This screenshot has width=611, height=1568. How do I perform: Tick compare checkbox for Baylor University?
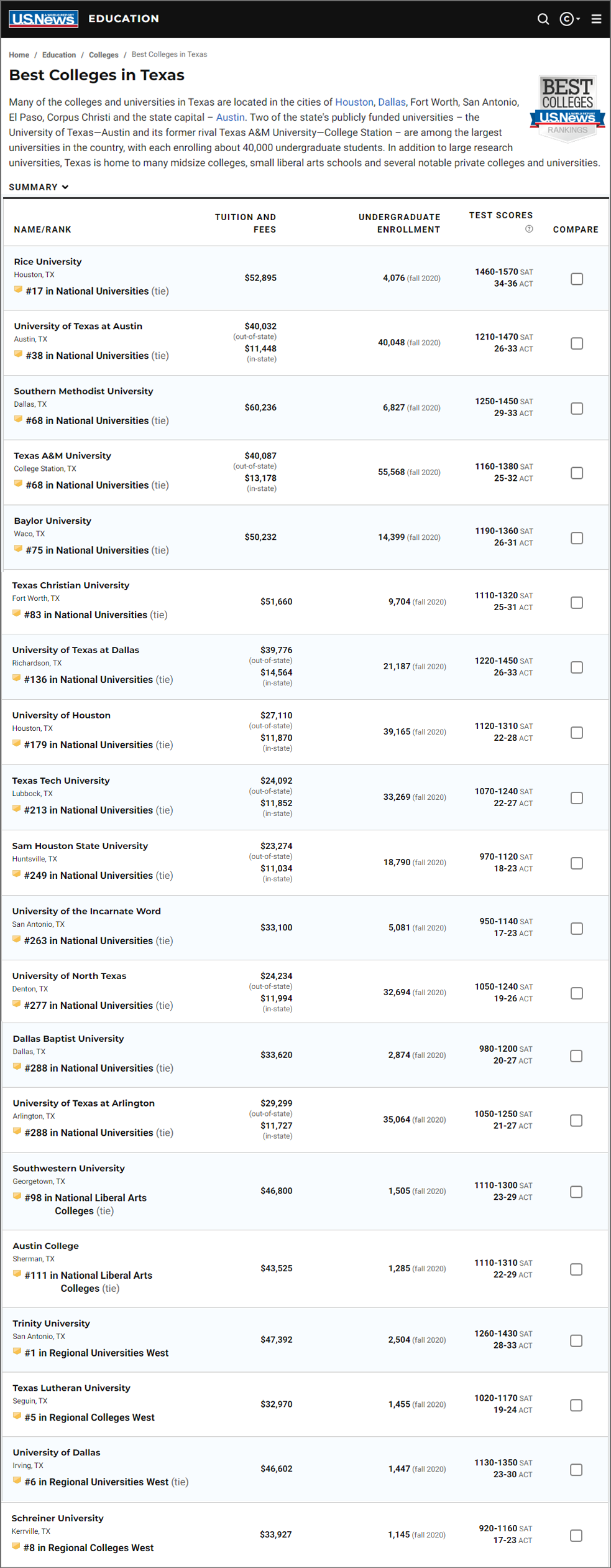point(577,538)
